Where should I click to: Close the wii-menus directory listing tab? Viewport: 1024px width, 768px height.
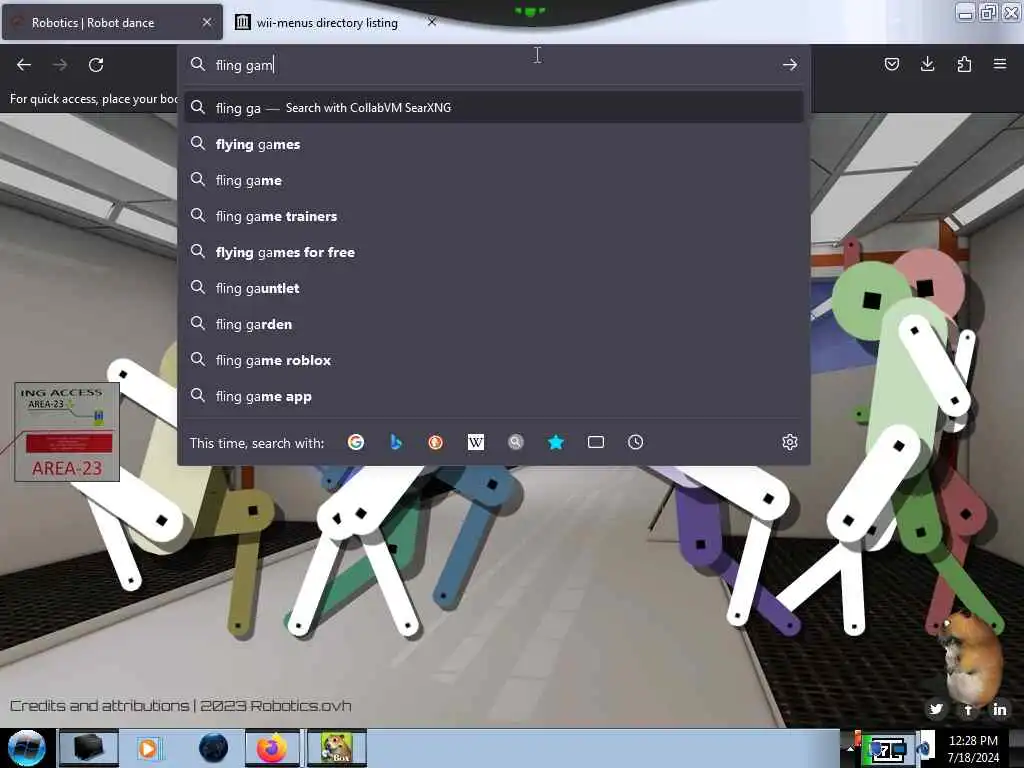point(432,22)
